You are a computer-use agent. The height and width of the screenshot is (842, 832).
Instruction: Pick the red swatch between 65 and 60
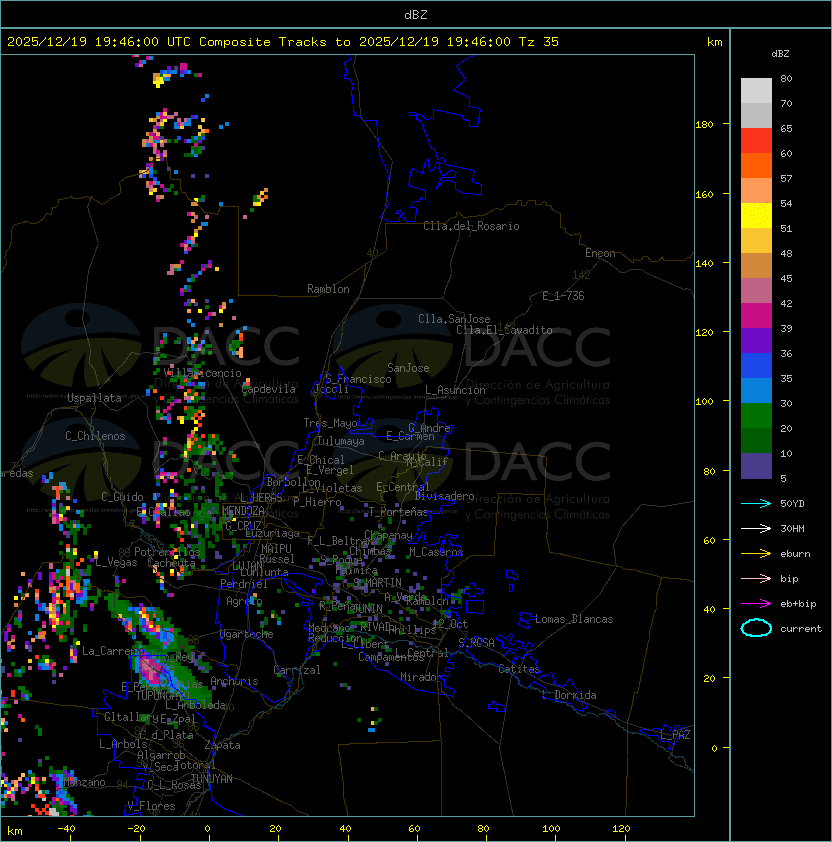pos(756,141)
